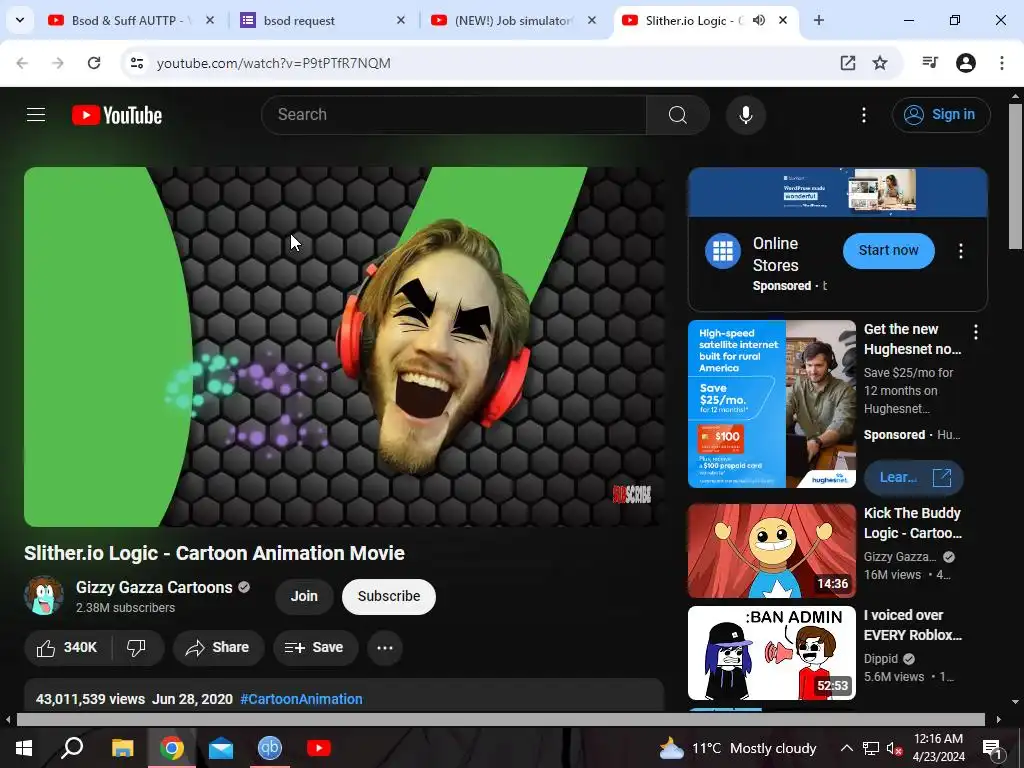This screenshot has height=768, width=1024.
Task: Click the Hughesnet Learn more button
Action: click(x=914, y=477)
